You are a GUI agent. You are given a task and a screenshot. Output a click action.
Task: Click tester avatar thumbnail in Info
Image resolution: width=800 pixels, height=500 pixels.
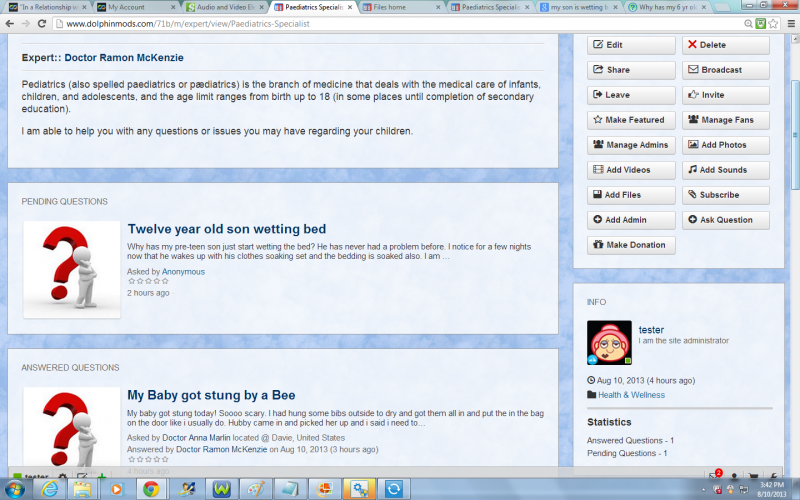(609, 342)
